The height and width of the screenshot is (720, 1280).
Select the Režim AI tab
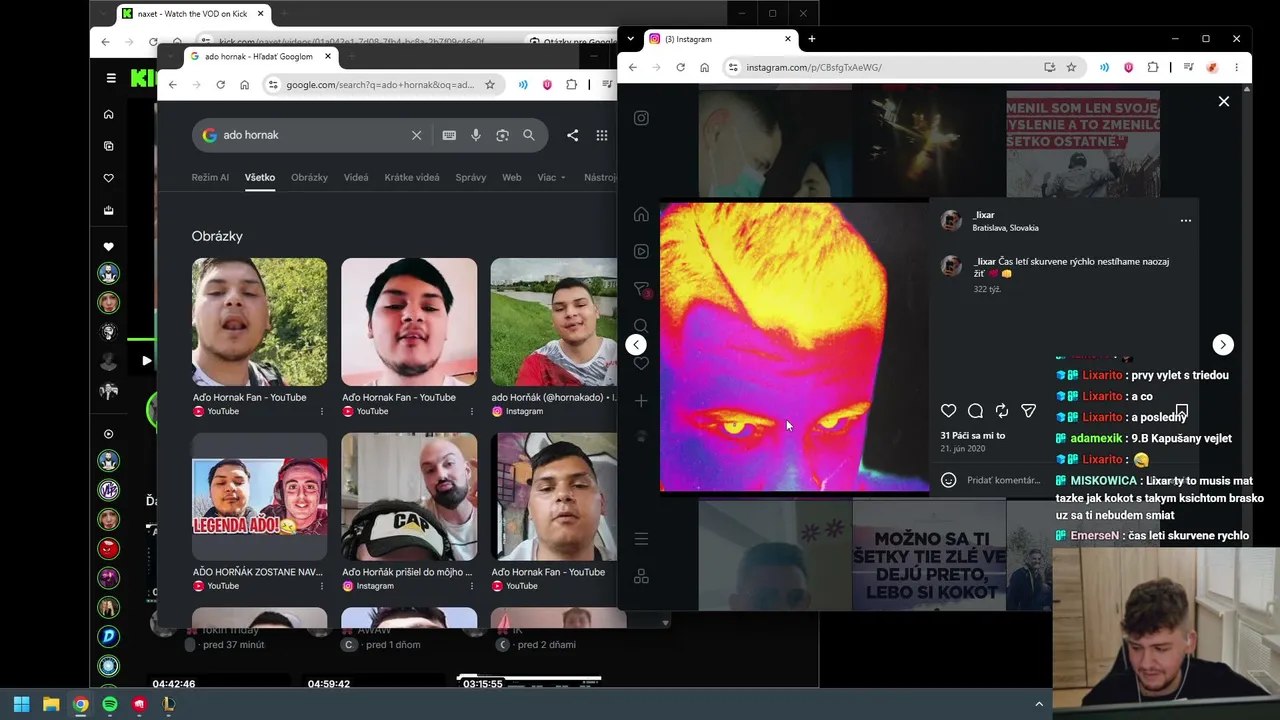tap(210, 177)
